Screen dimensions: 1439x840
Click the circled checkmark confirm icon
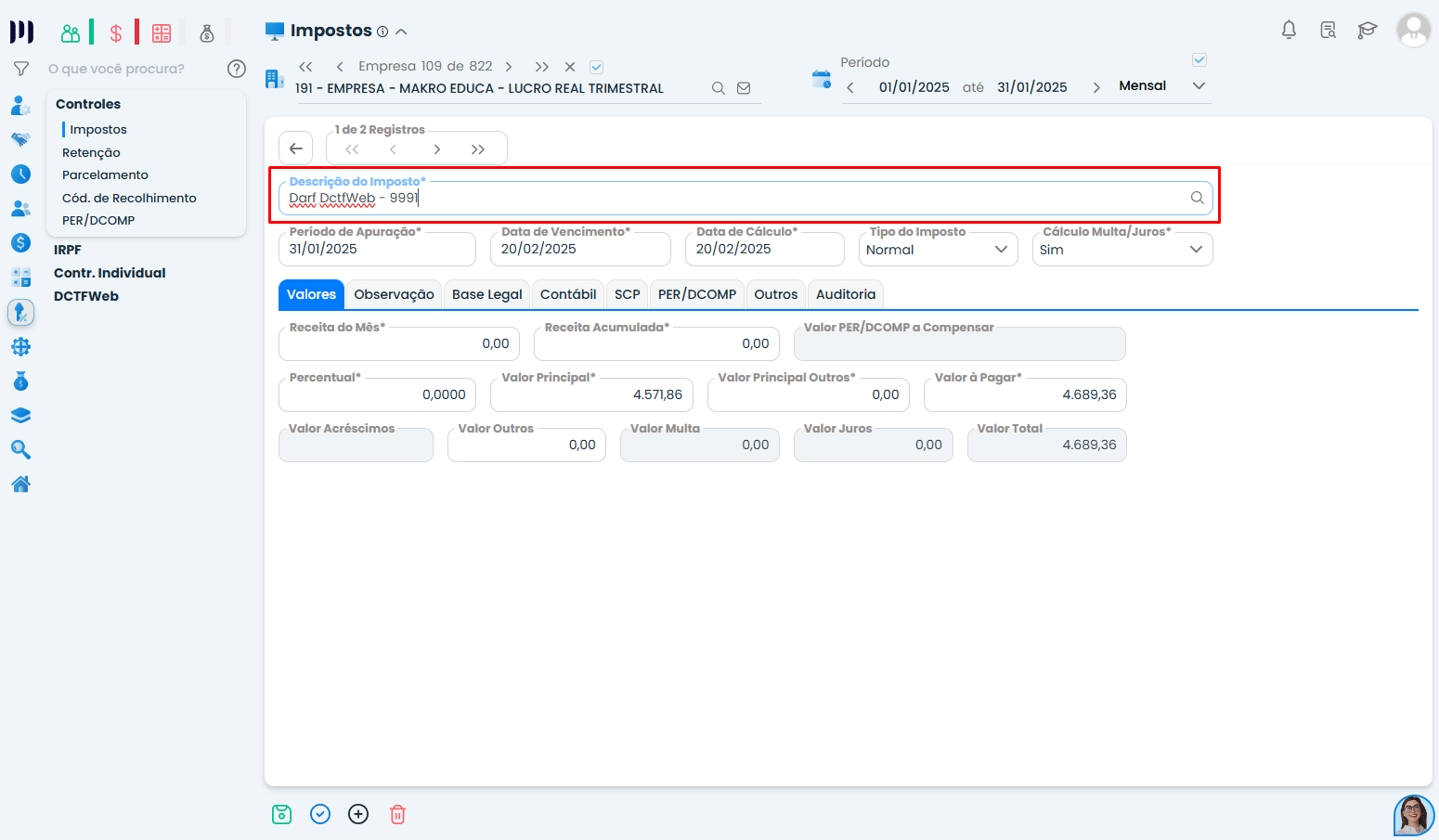click(x=320, y=814)
